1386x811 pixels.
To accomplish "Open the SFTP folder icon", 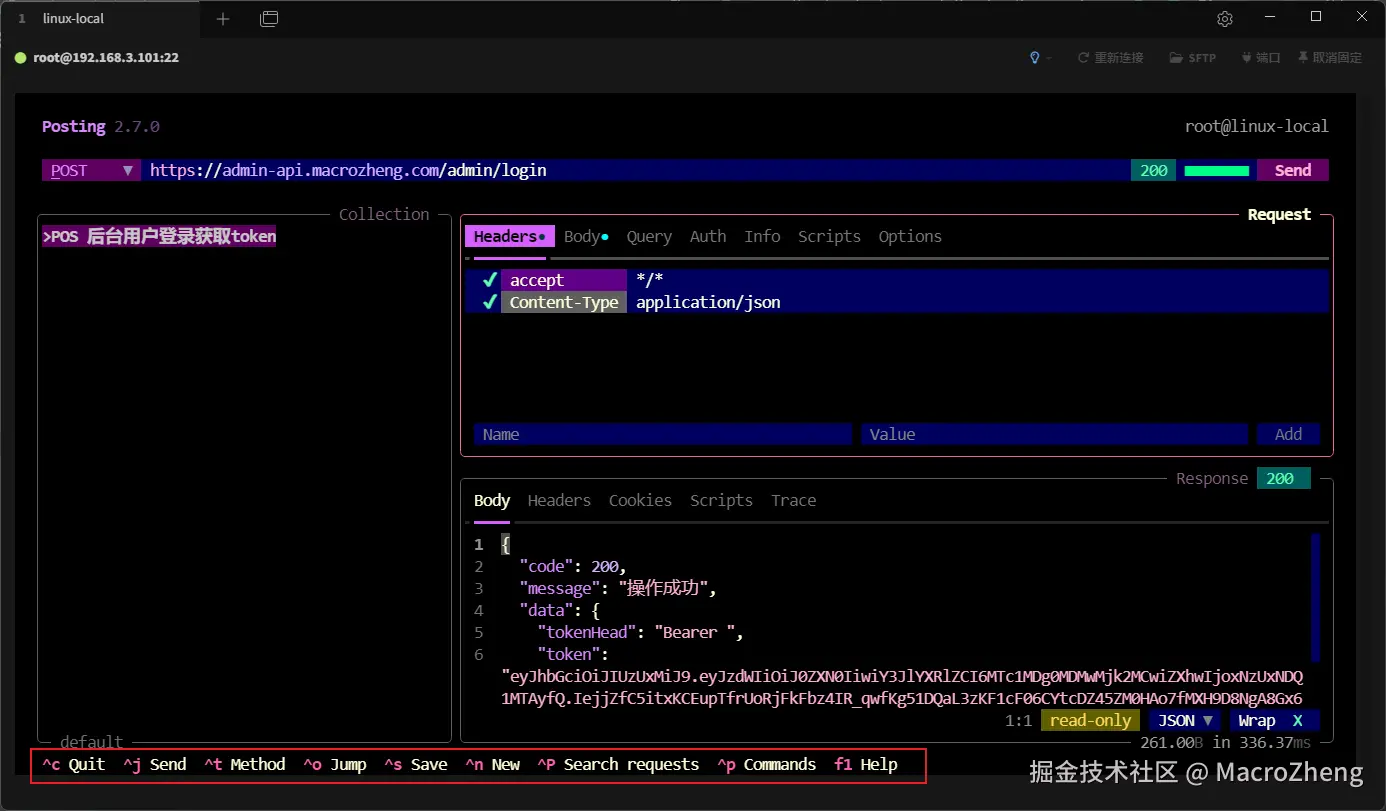I will [x=1175, y=58].
